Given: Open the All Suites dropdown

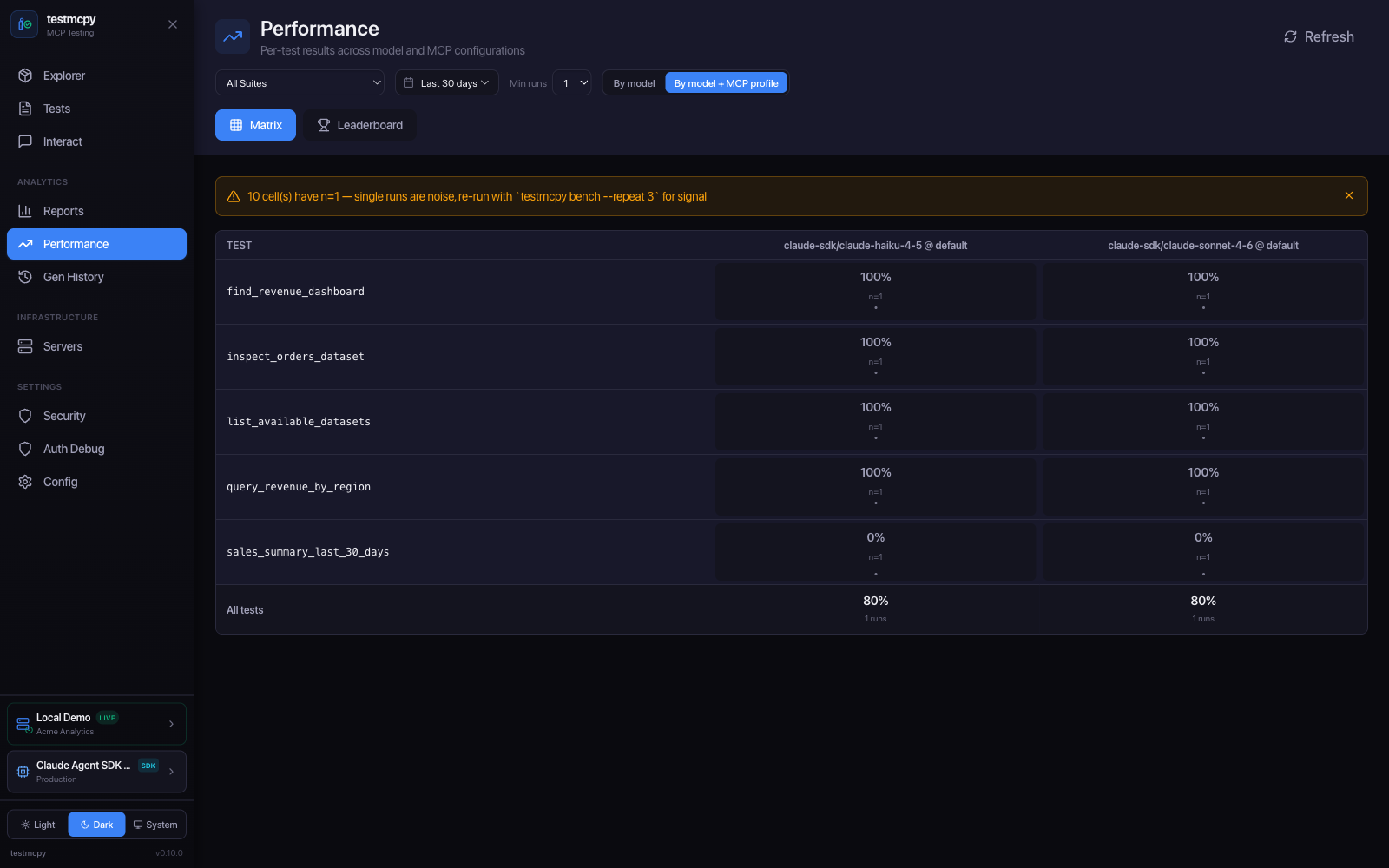Looking at the screenshot, I should click(x=300, y=82).
